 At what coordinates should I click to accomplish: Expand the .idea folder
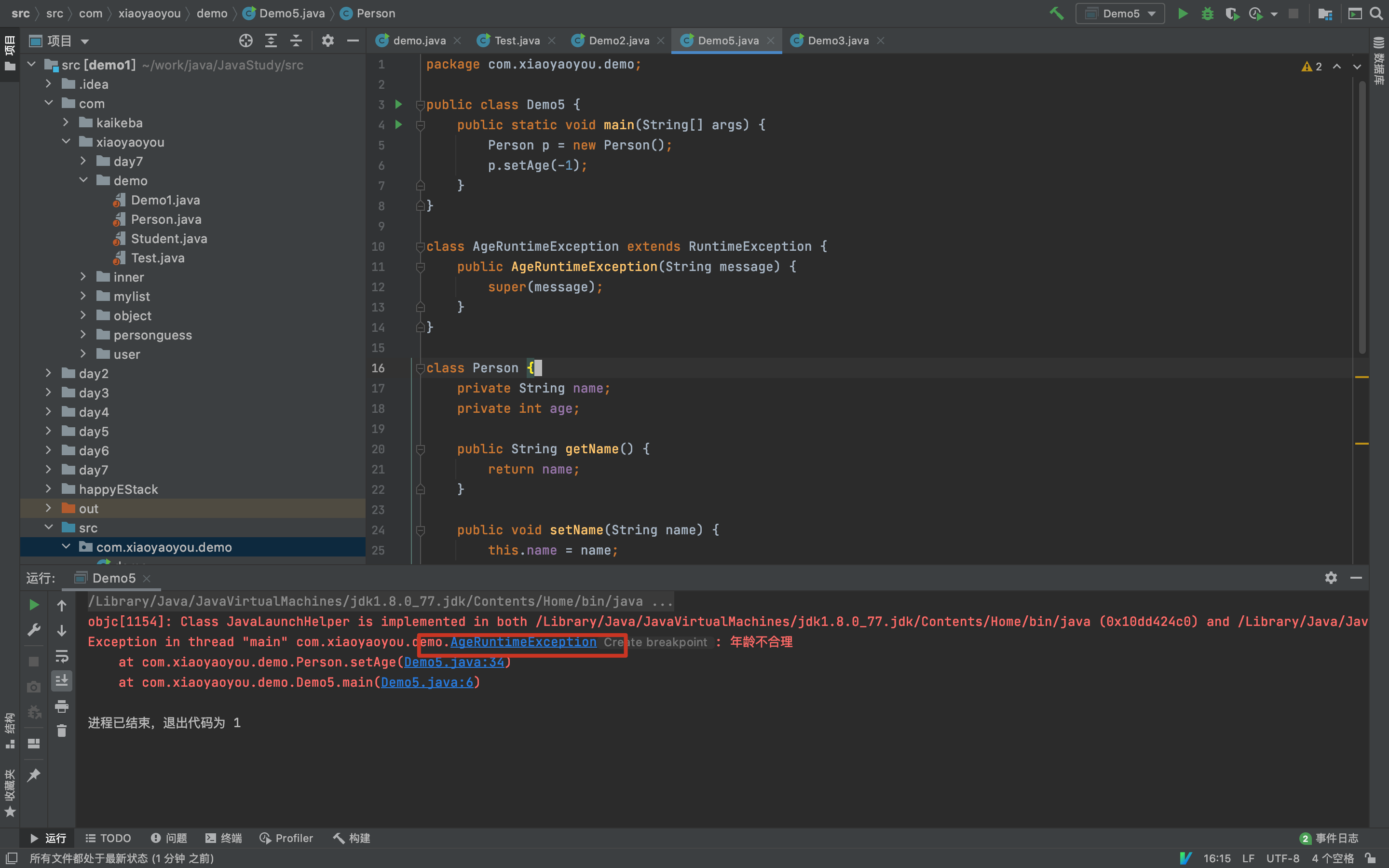pyautogui.click(x=49, y=84)
